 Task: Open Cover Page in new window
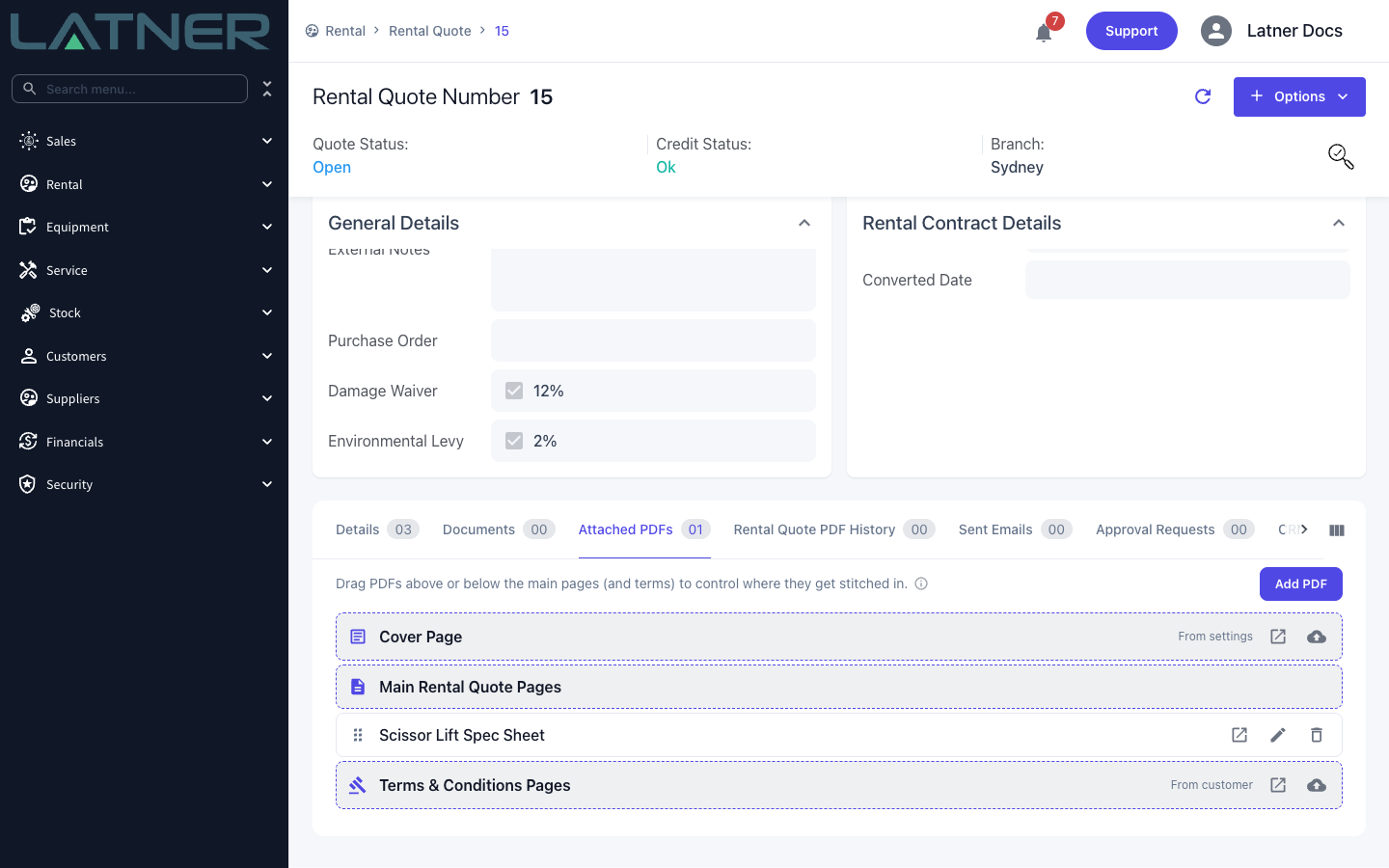[x=1278, y=637]
